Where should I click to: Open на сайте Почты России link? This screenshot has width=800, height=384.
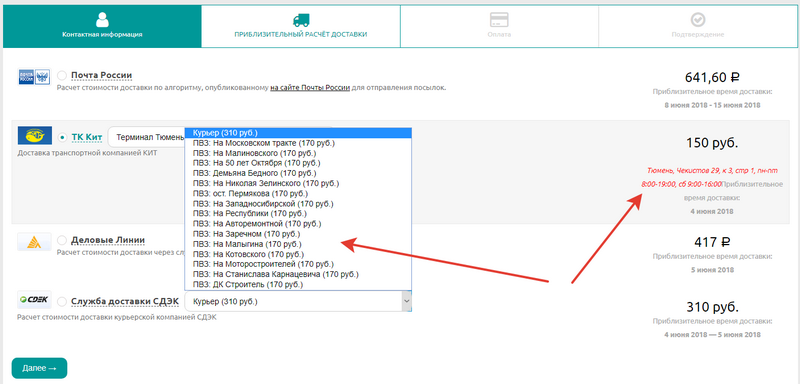point(310,88)
